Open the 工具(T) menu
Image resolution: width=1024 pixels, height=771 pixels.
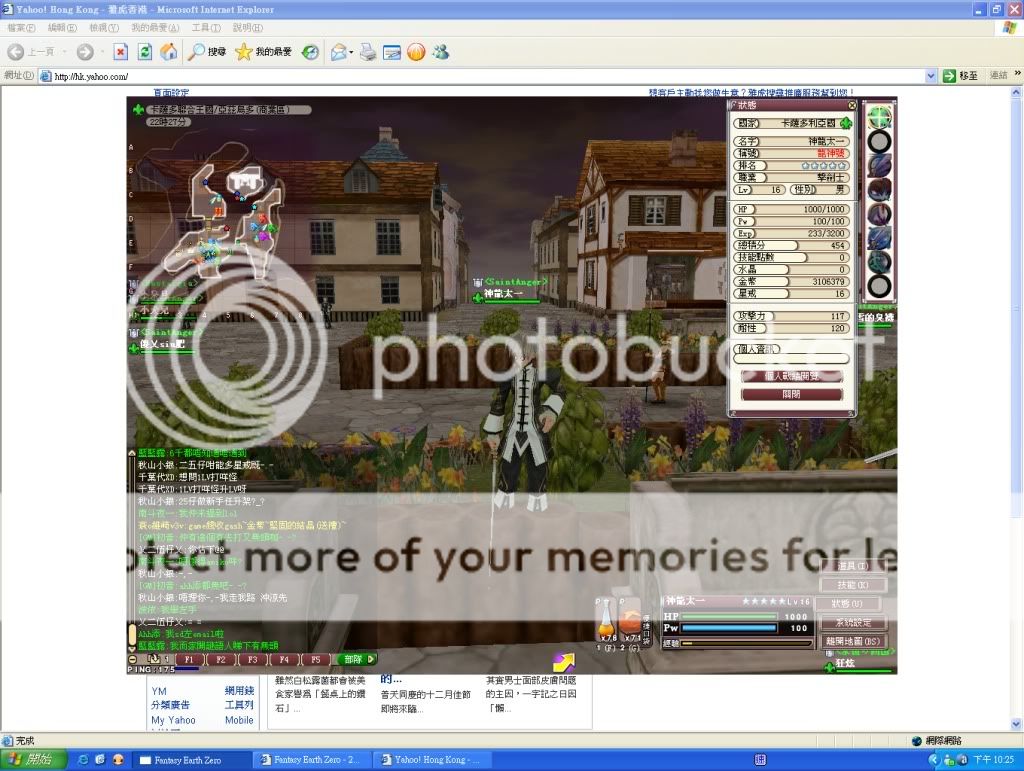coord(206,28)
